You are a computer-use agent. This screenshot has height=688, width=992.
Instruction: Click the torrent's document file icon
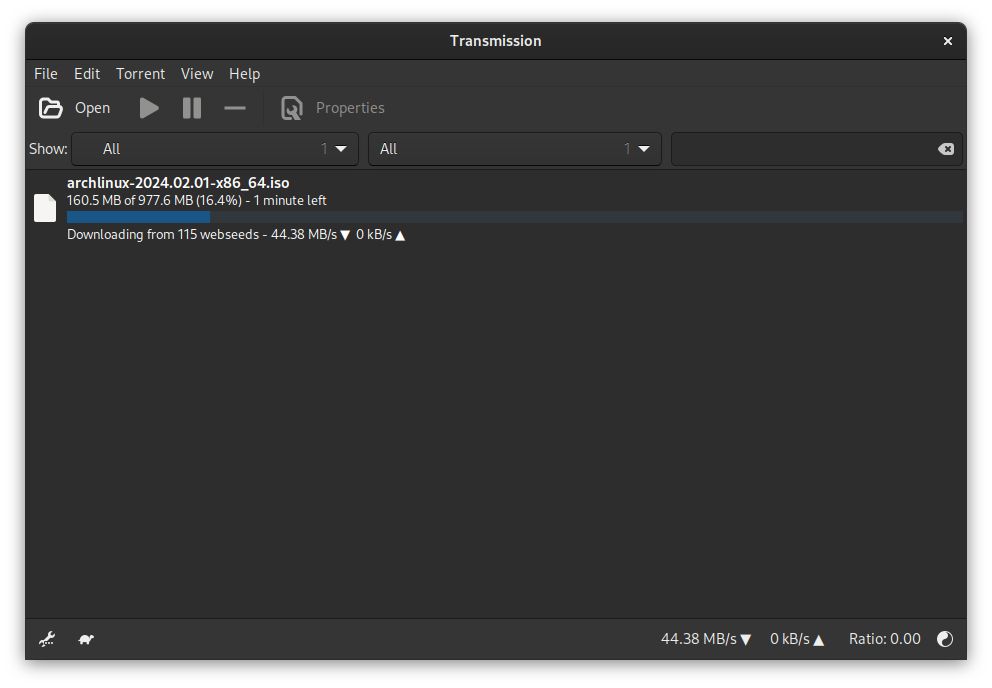pyautogui.click(x=45, y=208)
